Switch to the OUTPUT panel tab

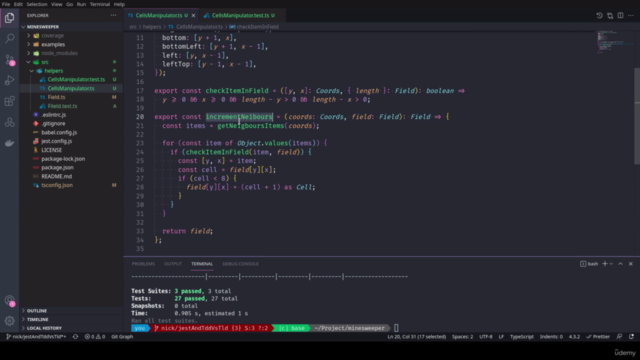[173, 264]
